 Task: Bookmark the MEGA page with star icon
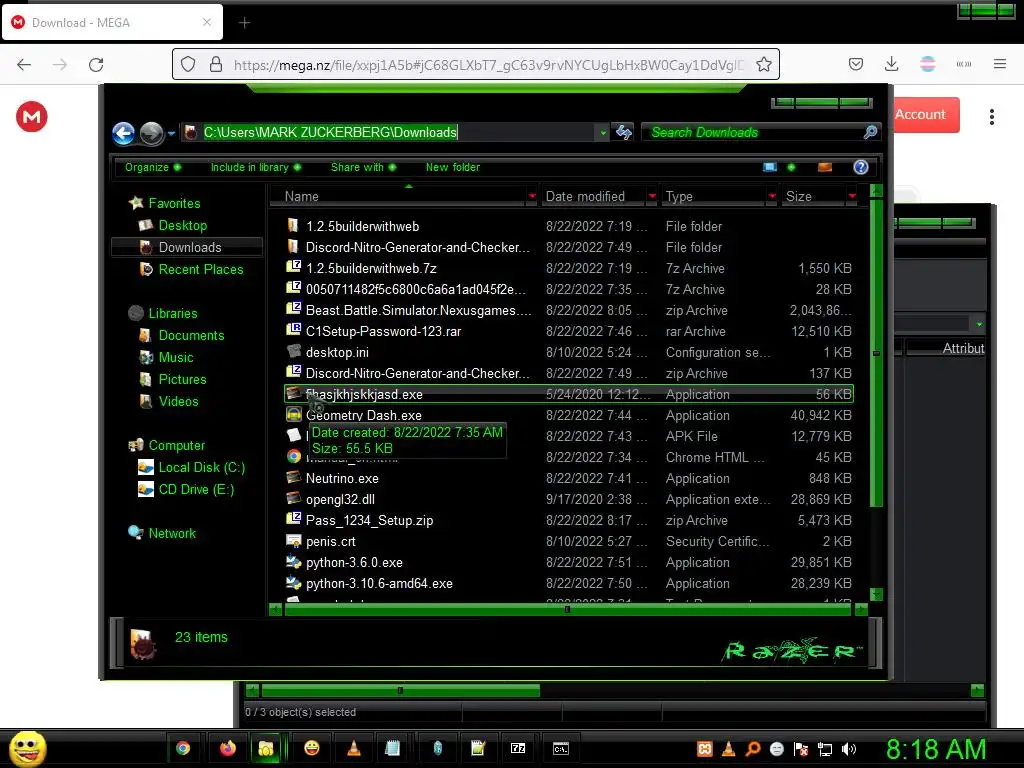click(x=763, y=64)
